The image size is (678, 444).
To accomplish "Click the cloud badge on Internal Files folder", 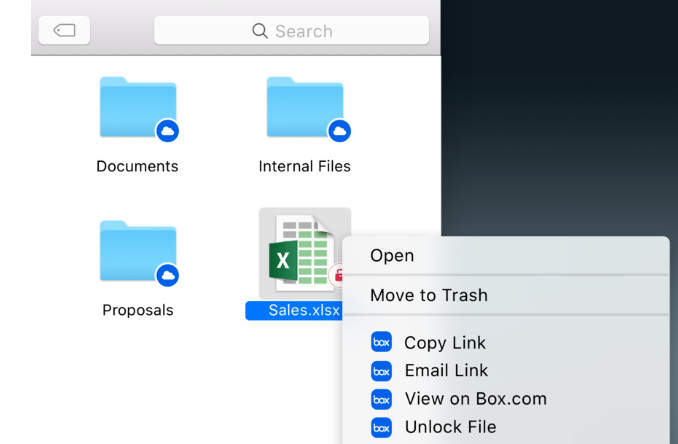I will tap(340, 130).
